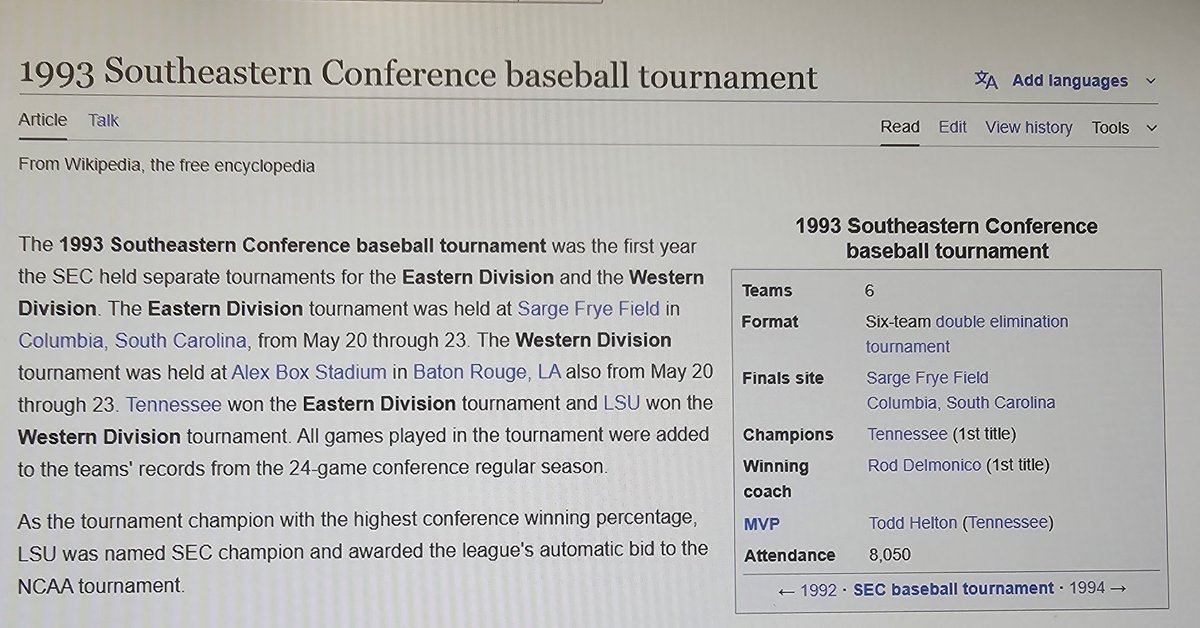Open the Rod Delmonico link
1200x628 pixels.
[925, 465]
